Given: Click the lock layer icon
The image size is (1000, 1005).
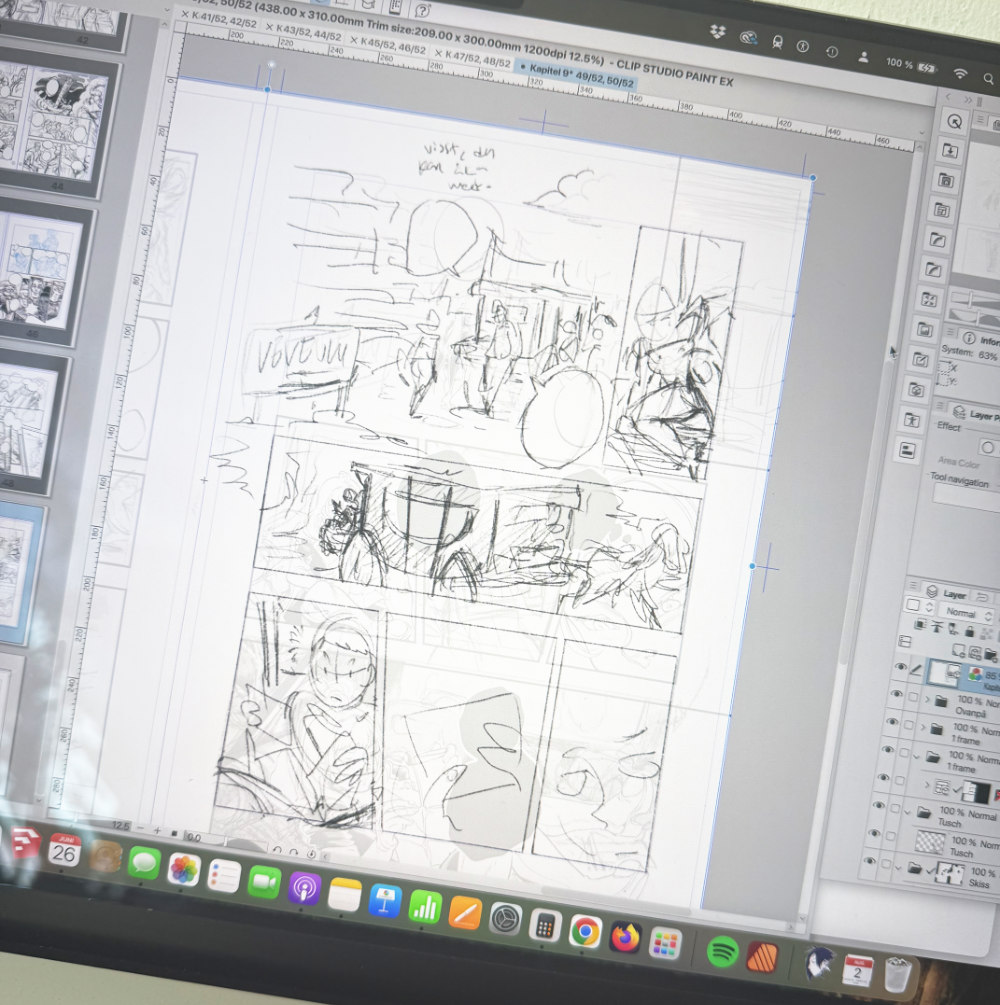Looking at the screenshot, I should [x=968, y=631].
